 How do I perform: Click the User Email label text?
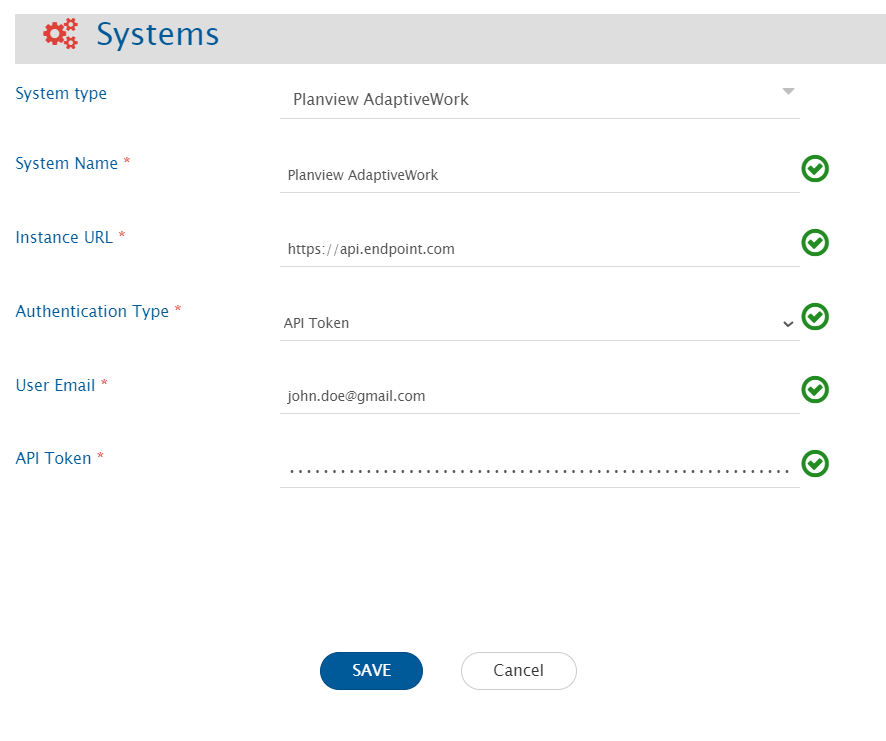point(55,385)
